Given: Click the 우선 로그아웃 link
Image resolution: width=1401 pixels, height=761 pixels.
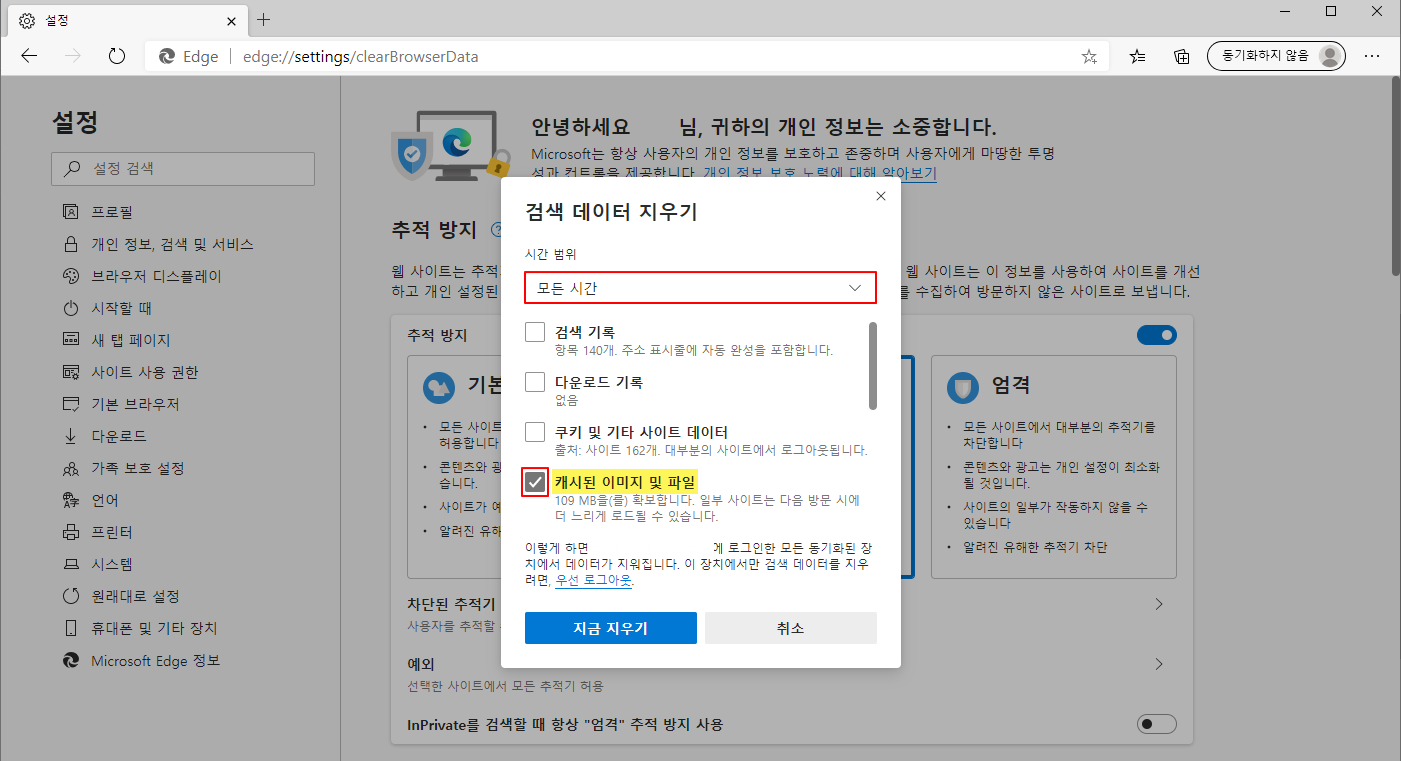Looking at the screenshot, I should pyautogui.click(x=593, y=580).
